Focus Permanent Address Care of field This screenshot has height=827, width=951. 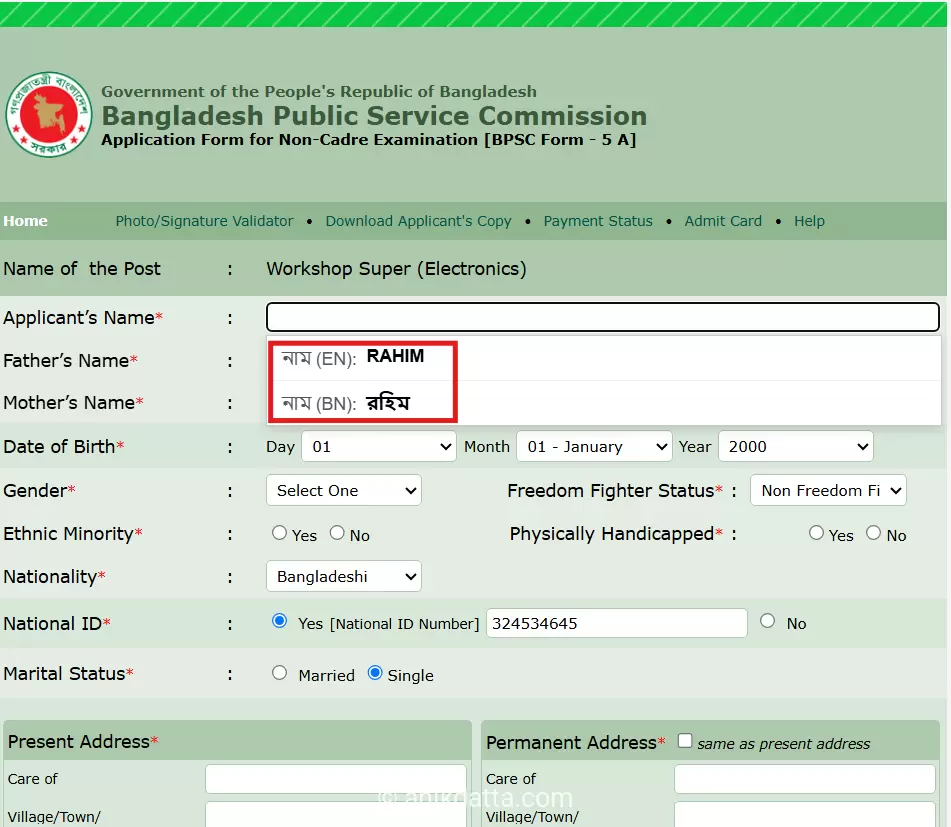pos(805,779)
